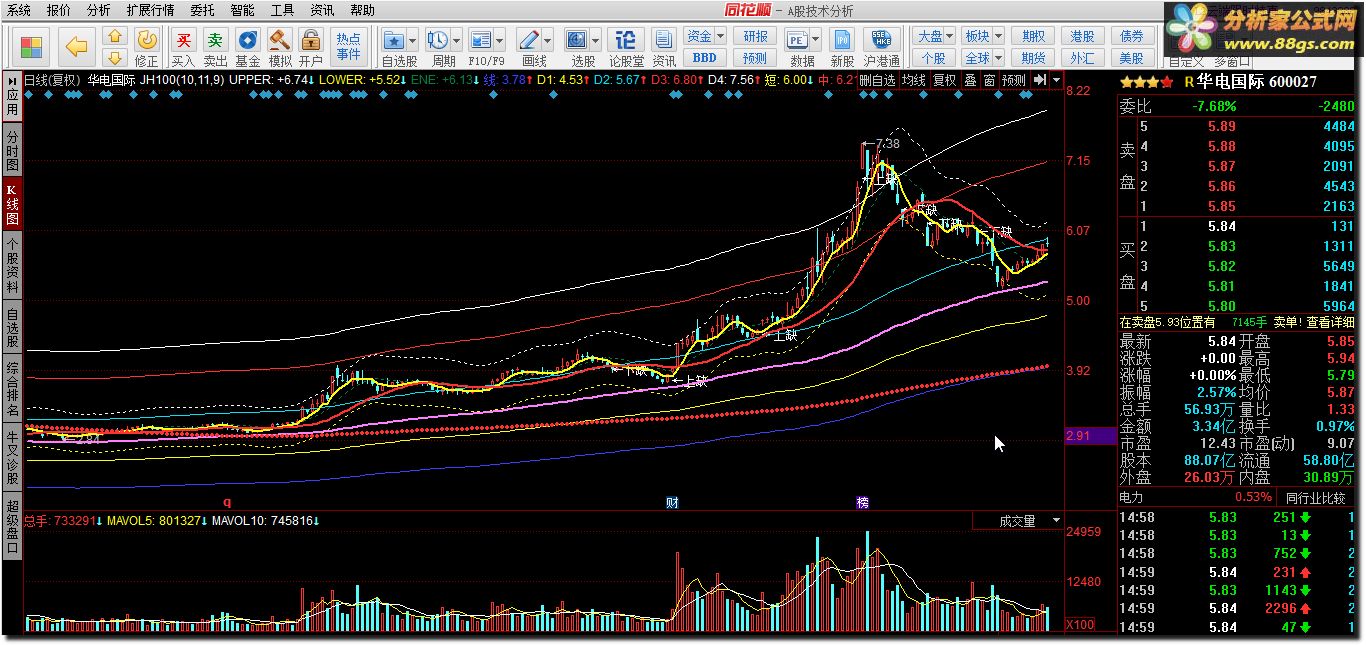The image size is (1366, 645).
Task: Expand the 周期 period dropdown arrow
Action: 456,40
